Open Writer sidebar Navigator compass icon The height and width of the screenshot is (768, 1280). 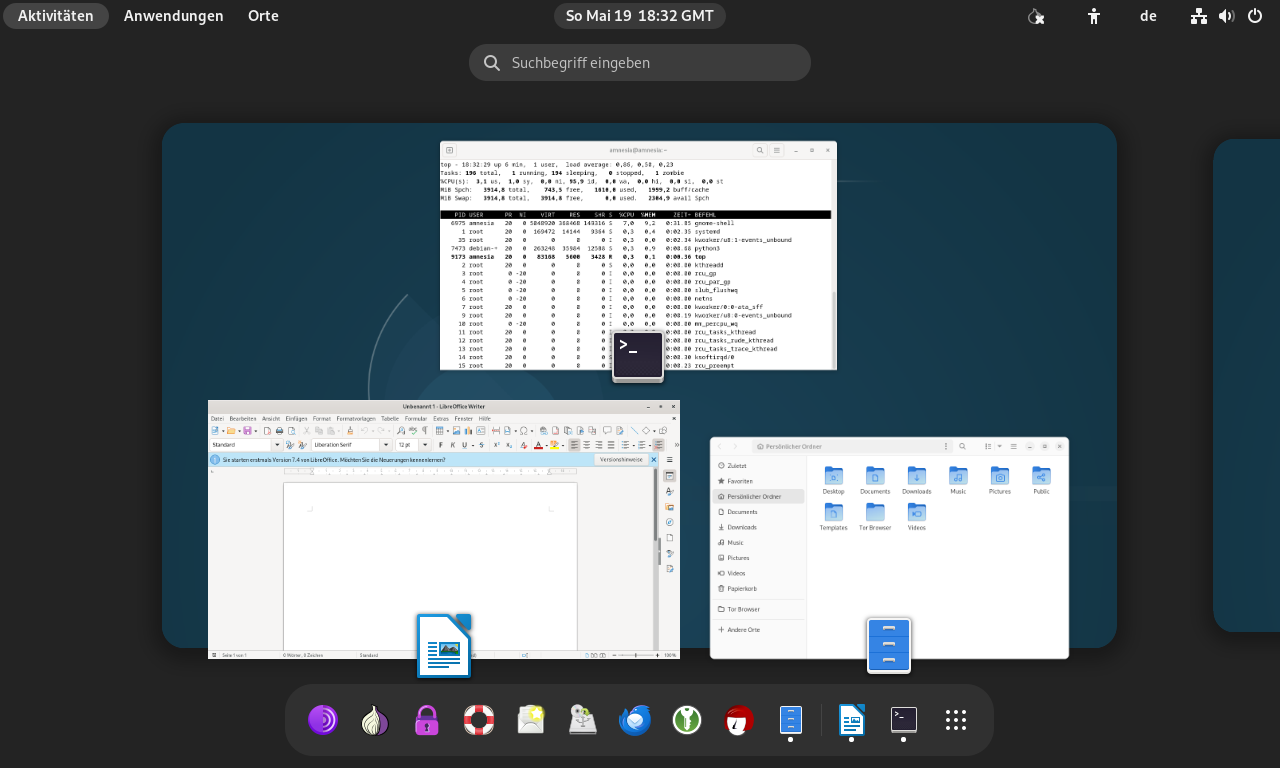tap(669, 521)
